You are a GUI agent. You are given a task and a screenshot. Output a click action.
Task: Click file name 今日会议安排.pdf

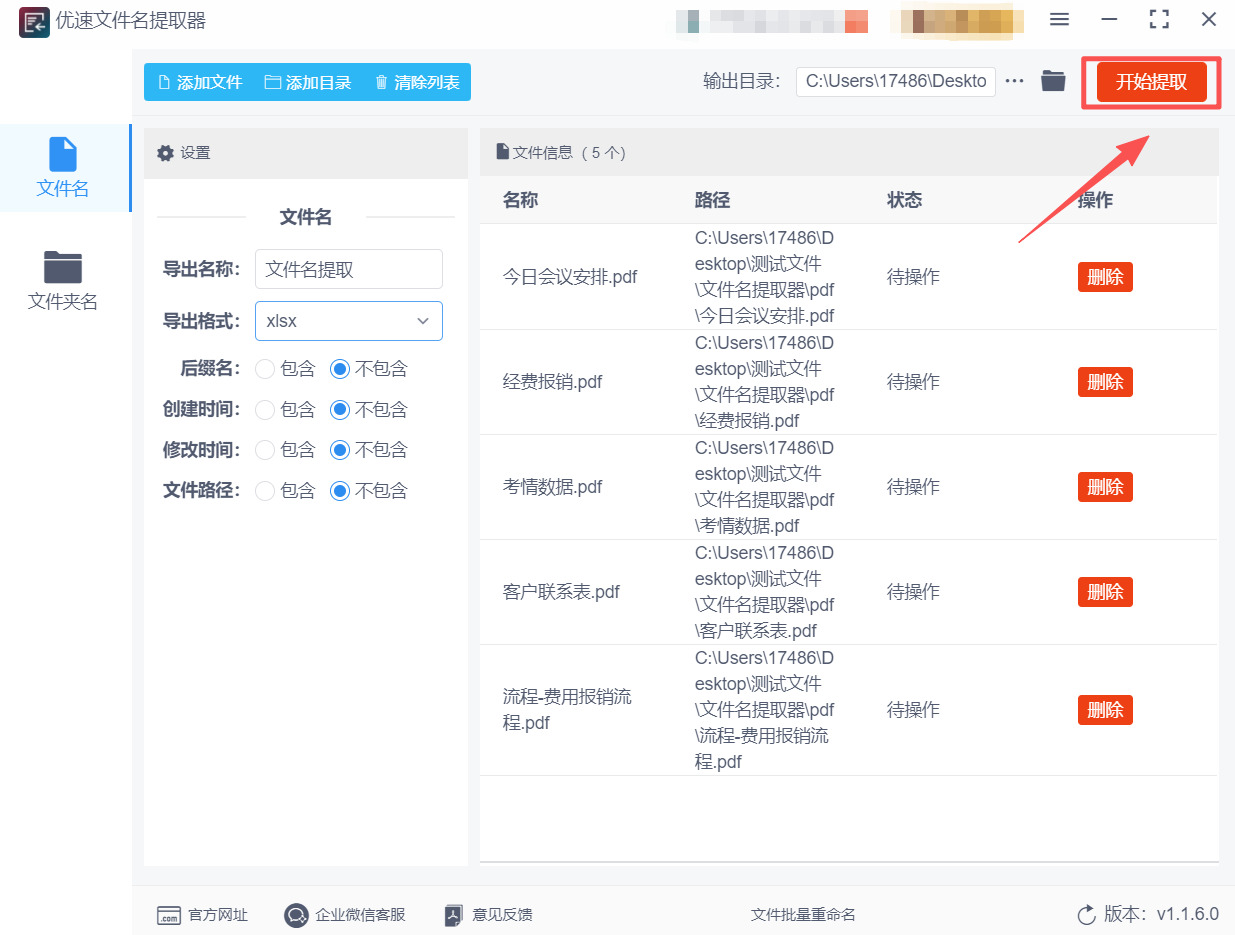tap(570, 277)
